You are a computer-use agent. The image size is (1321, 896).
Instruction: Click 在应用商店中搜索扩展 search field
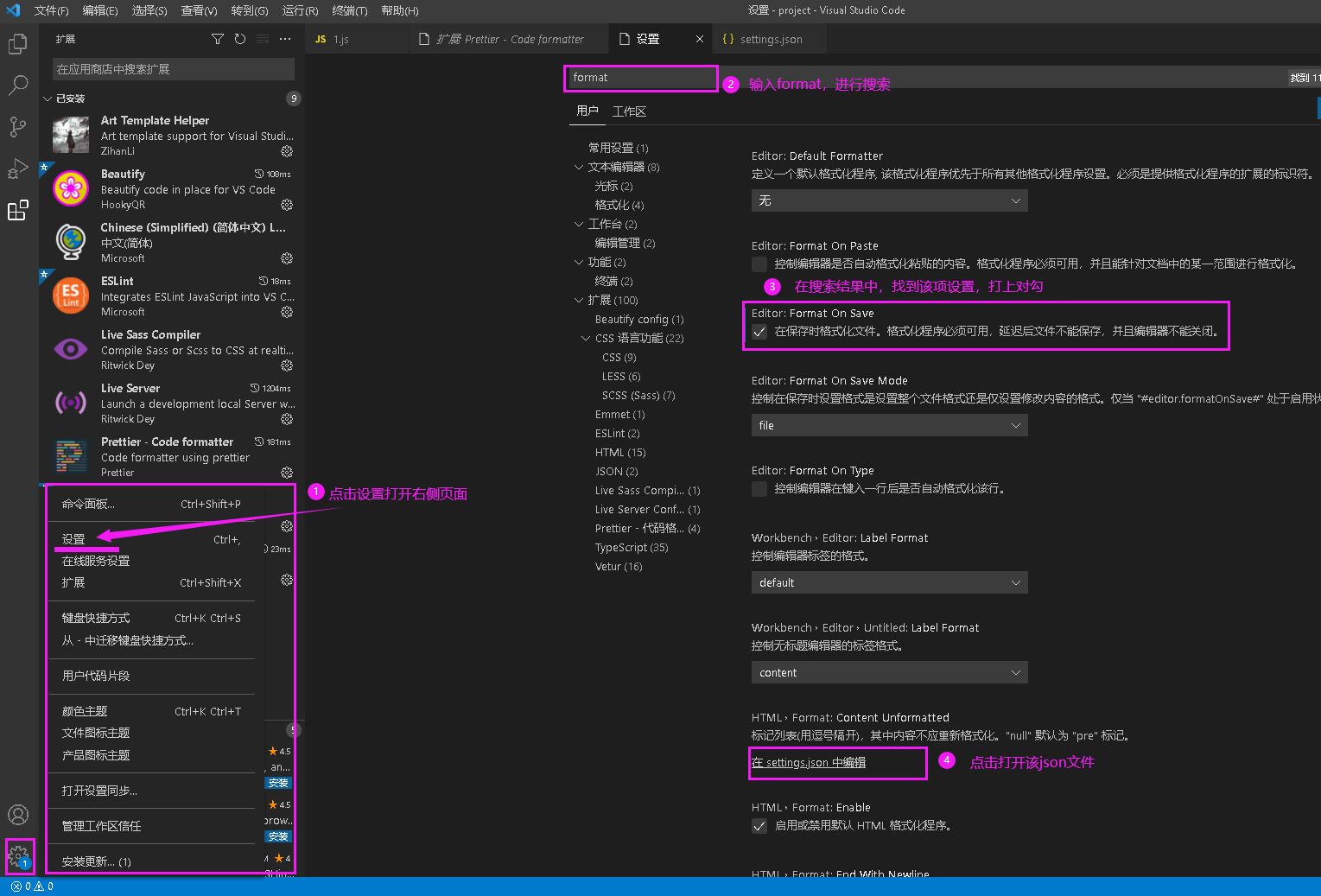173,69
